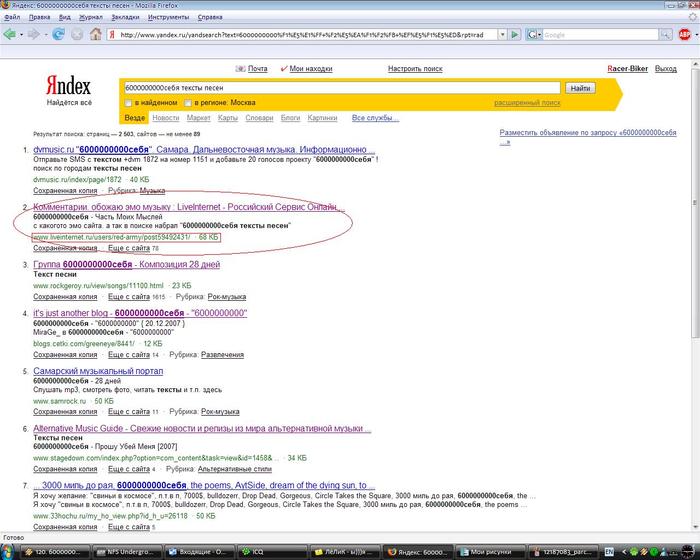Open the Файл menu
The height and width of the screenshot is (560, 700).
click(12, 17)
